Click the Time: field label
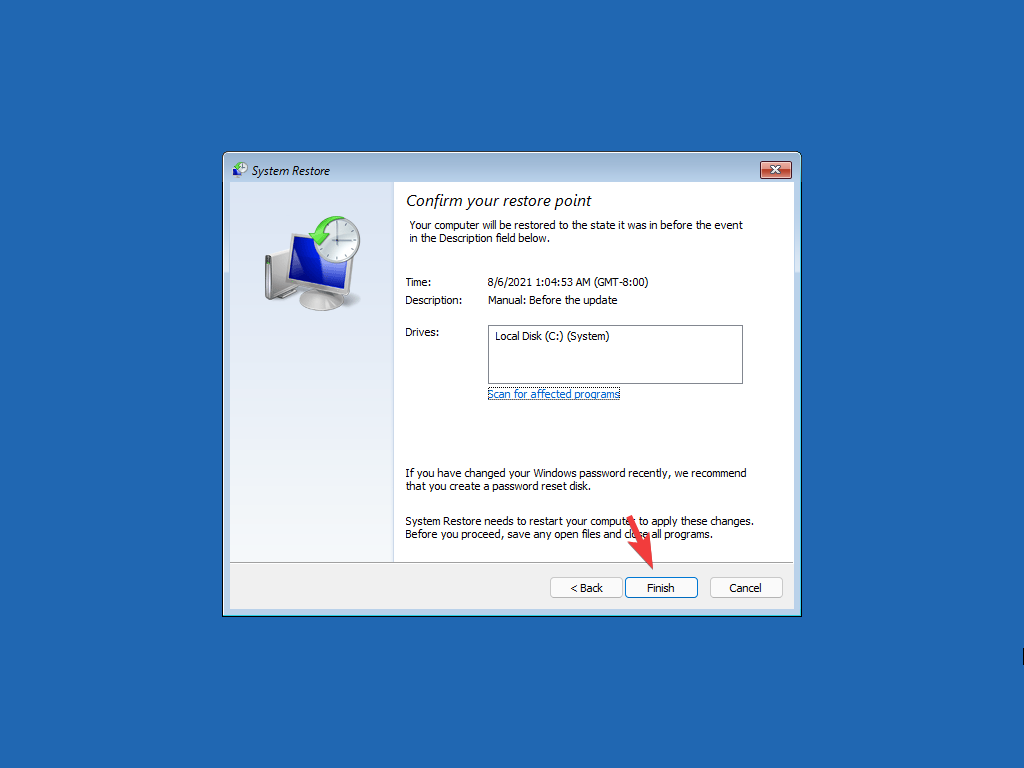Image resolution: width=1024 pixels, height=768 pixels. (418, 282)
